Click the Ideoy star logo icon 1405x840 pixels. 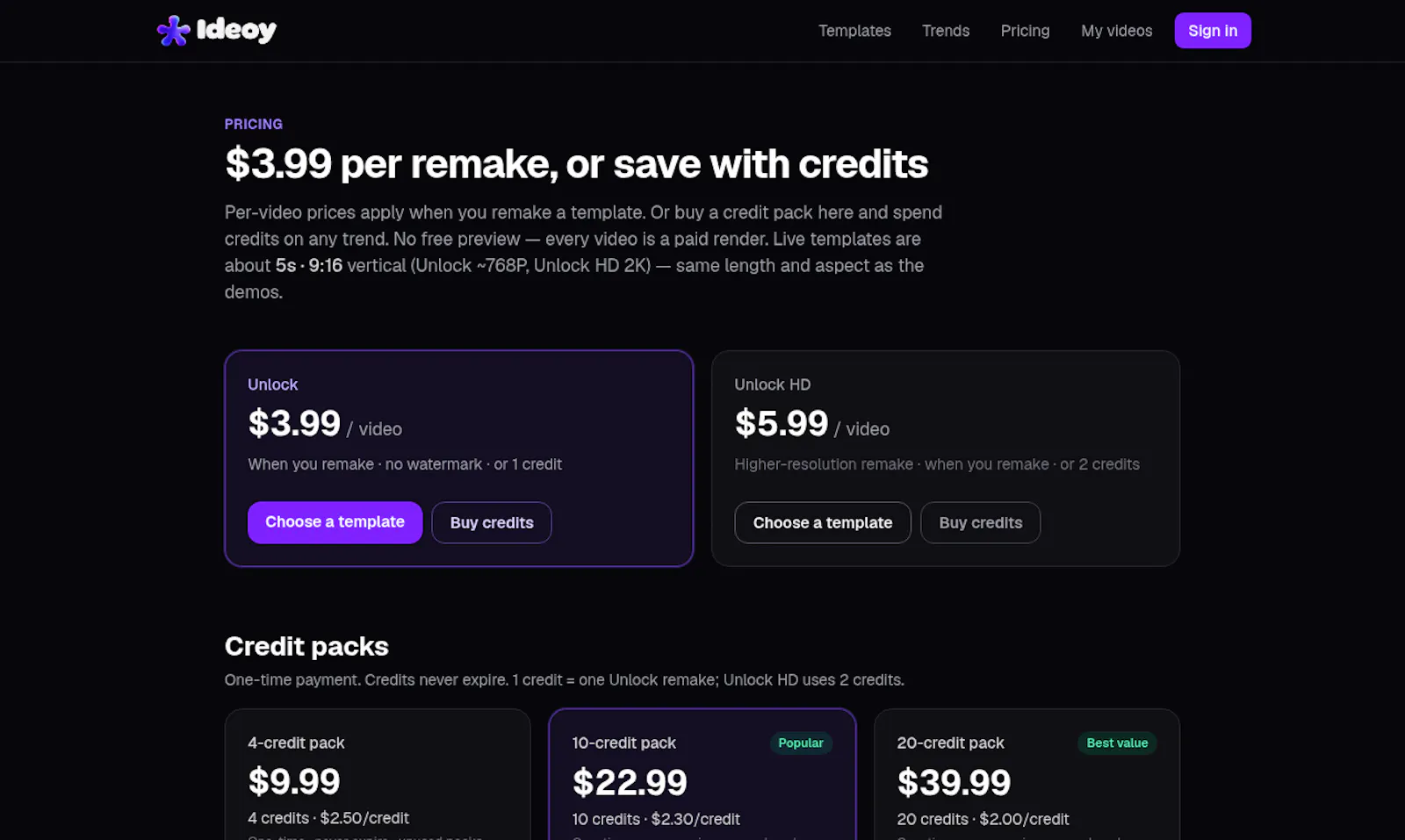(x=173, y=31)
